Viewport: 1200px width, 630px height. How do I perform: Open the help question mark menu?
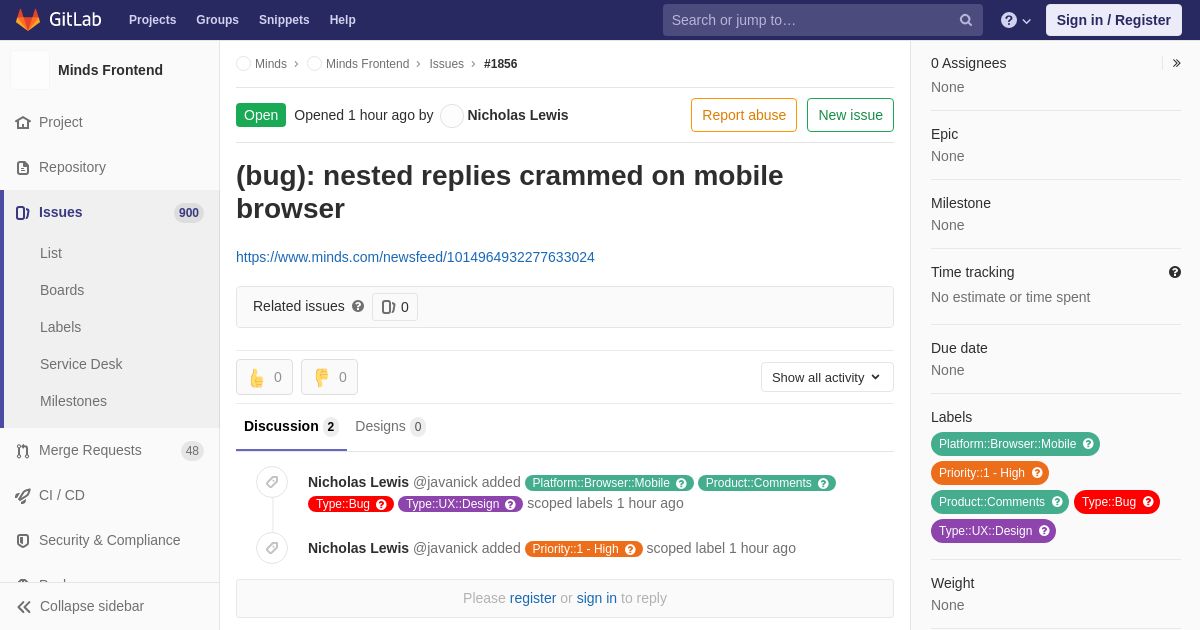(1016, 20)
